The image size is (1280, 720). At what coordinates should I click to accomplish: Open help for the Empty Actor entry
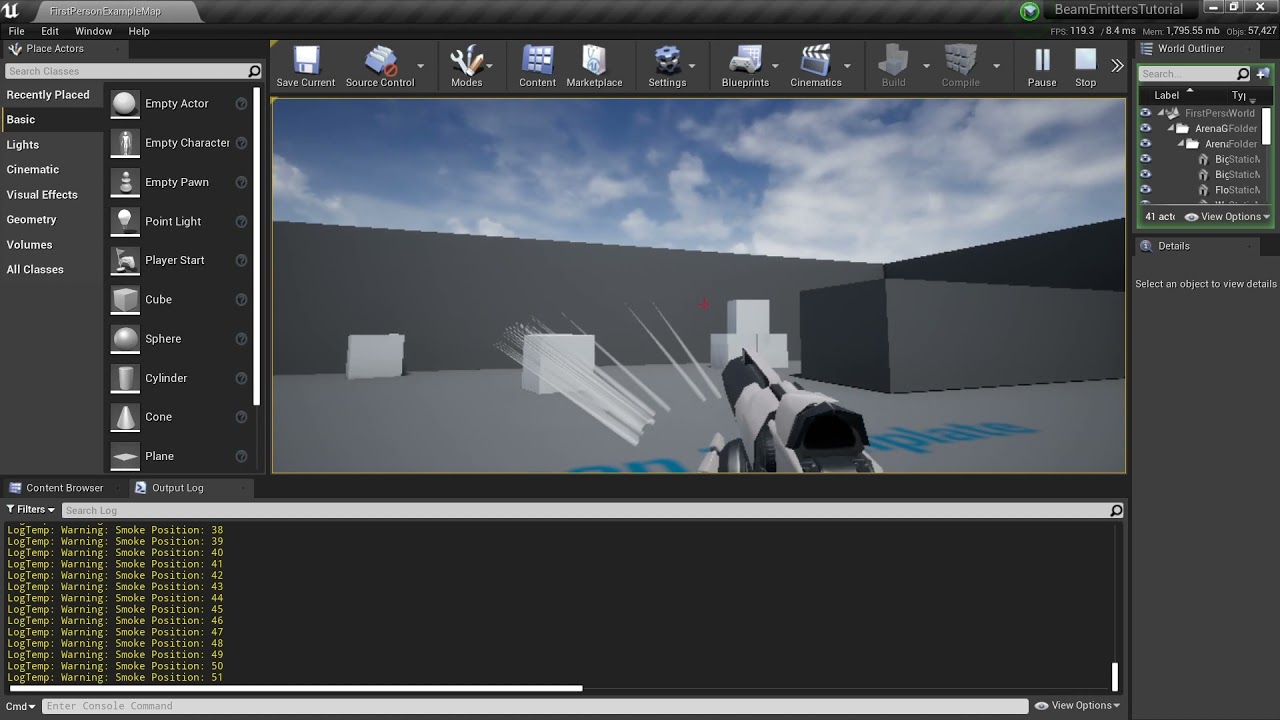coord(241,104)
